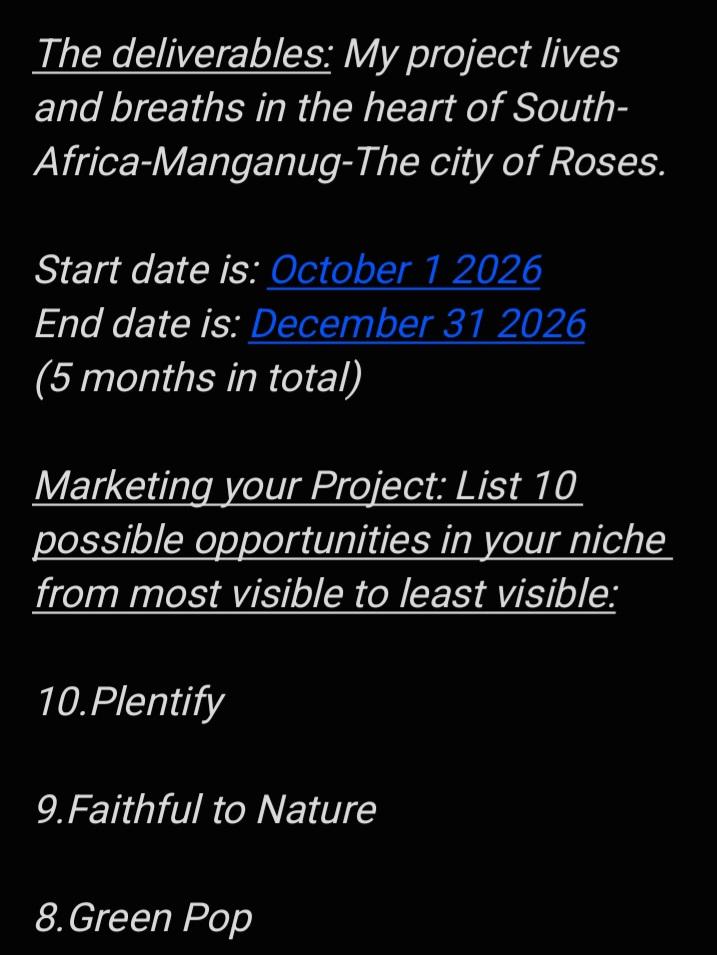Select list item "10.Plentify"
Image resolution: width=717 pixels, height=955 pixels.
tap(130, 702)
